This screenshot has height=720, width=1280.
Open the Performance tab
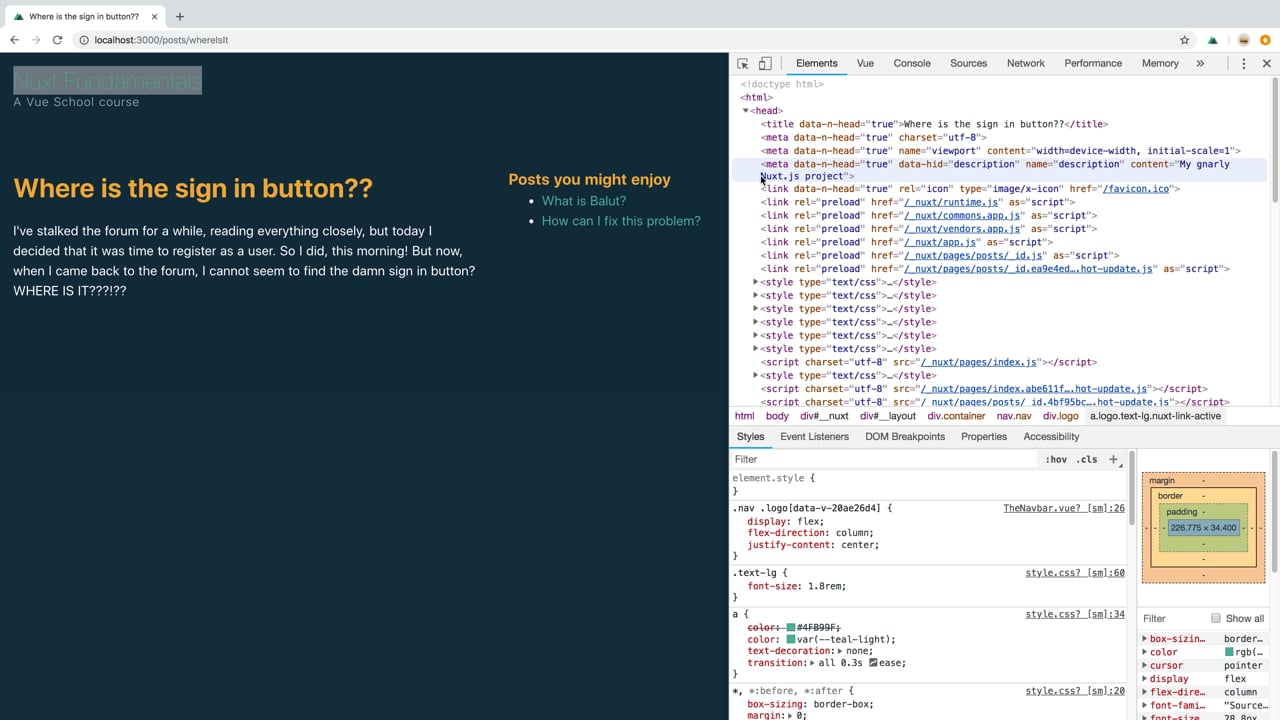(1093, 63)
